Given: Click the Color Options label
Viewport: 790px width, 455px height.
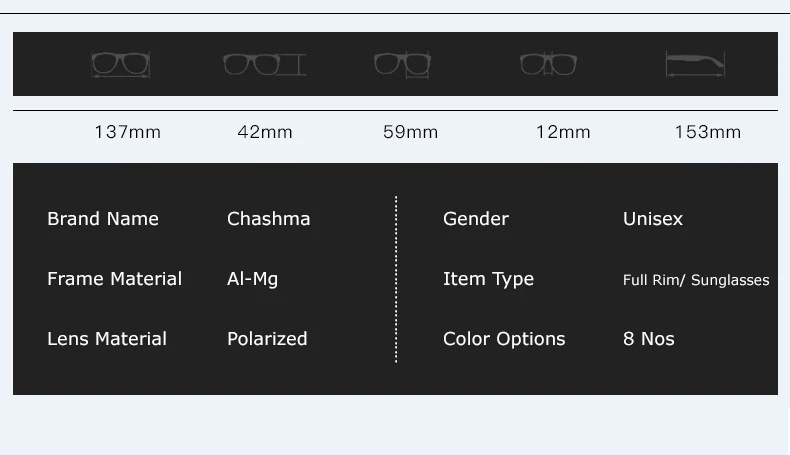Looking at the screenshot, I should pos(504,339).
